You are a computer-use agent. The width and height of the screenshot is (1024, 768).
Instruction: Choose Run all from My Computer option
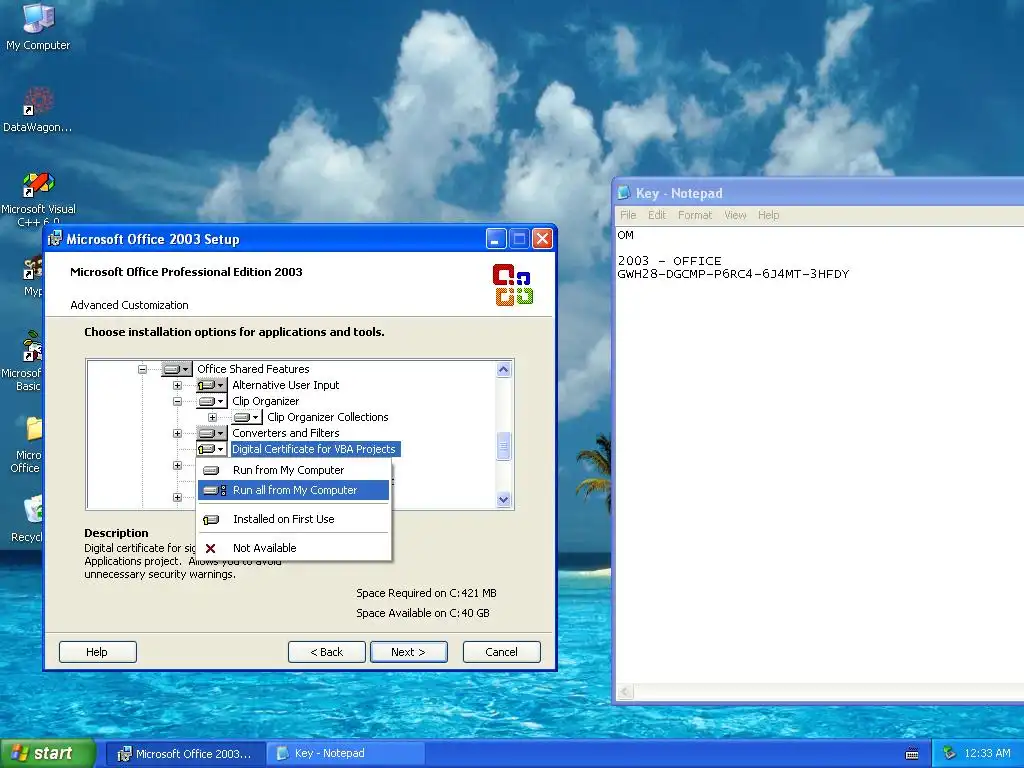pos(293,490)
